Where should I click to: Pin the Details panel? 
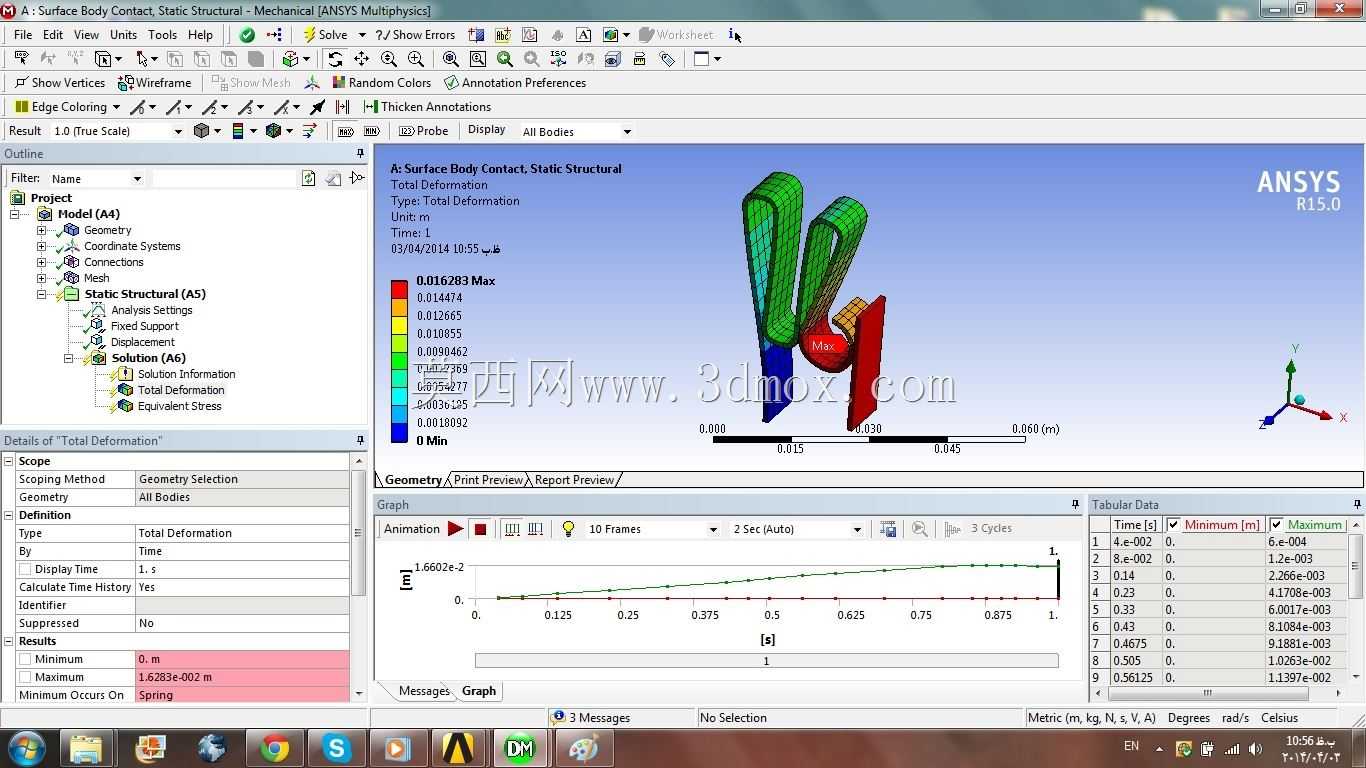tap(360, 441)
